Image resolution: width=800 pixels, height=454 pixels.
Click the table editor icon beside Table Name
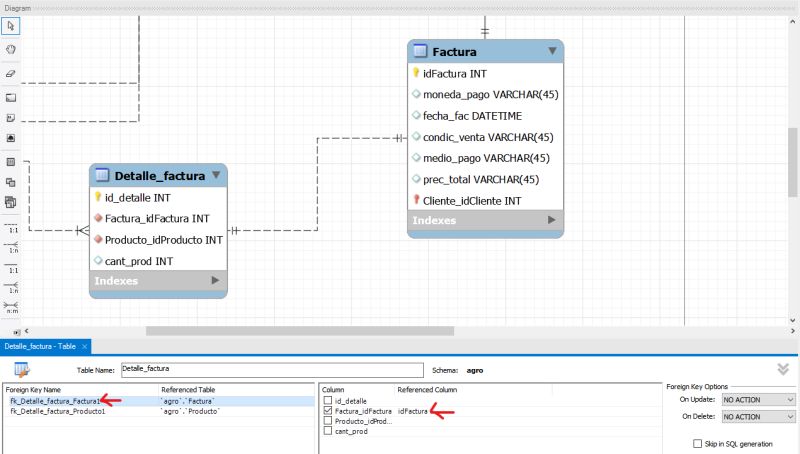point(22,369)
